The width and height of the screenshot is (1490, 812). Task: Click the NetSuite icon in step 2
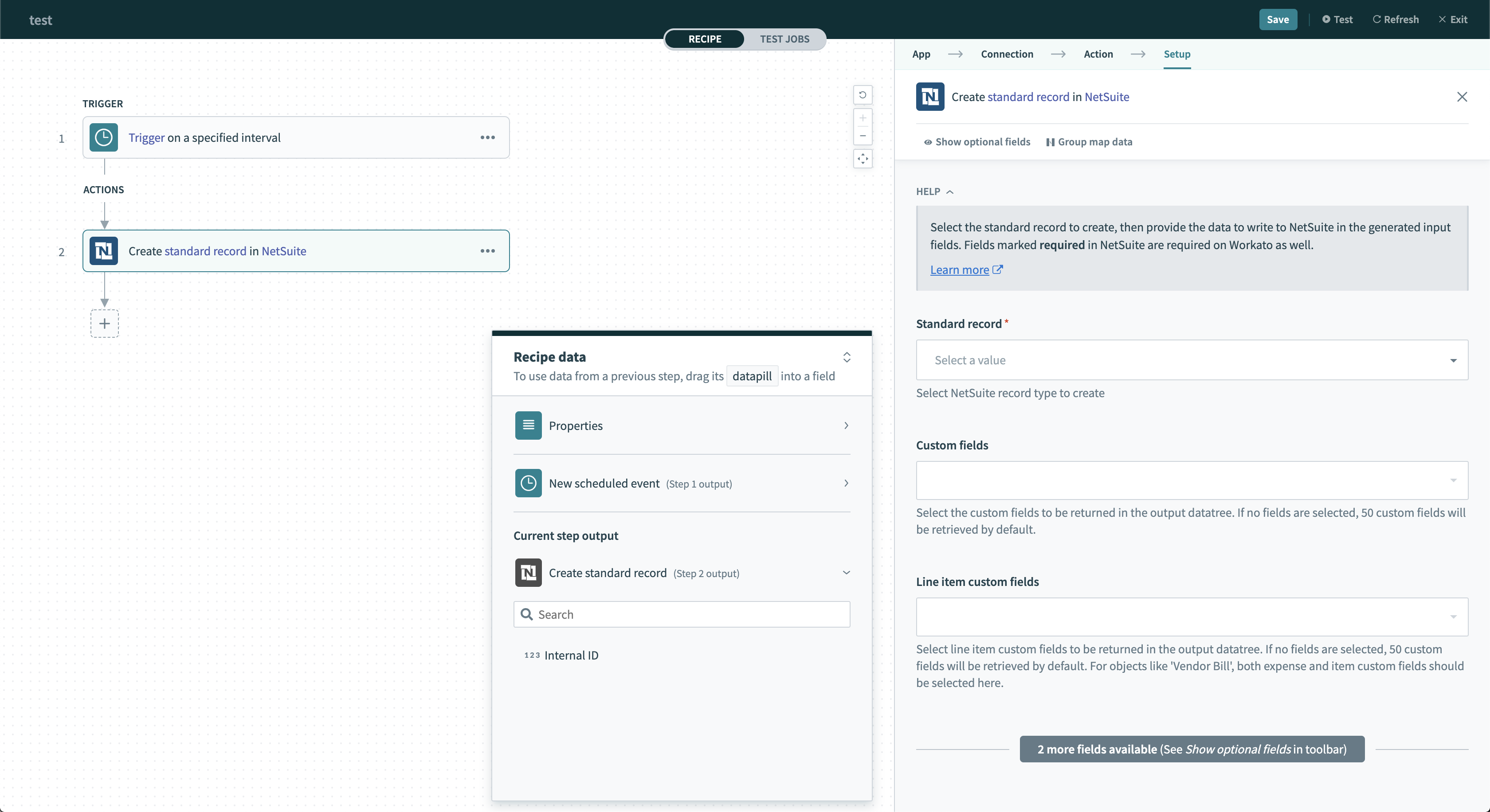pyautogui.click(x=103, y=251)
